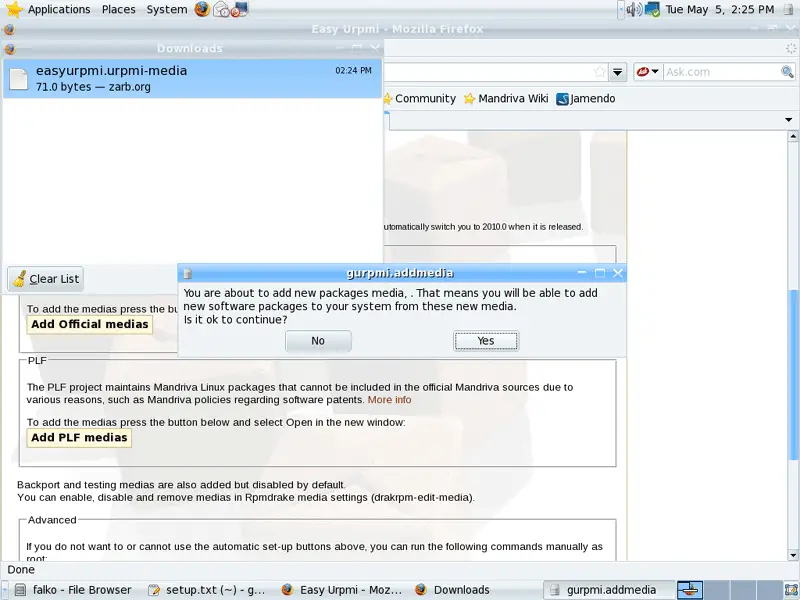Switch to Downloads taskbar item
Screen dimensions: 800x600
pos(452,590)
